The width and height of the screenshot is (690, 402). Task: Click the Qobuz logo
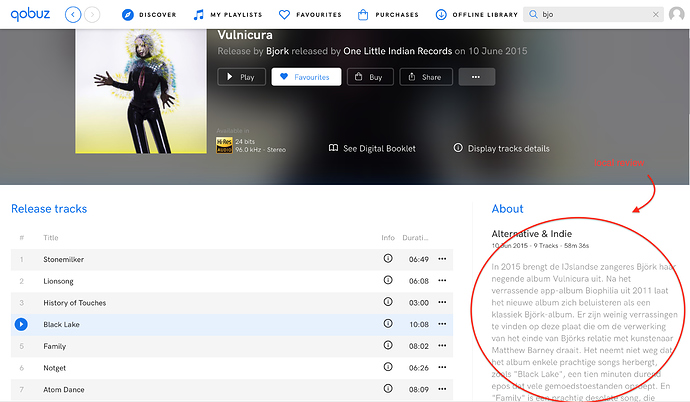click(x=30, y=15)
